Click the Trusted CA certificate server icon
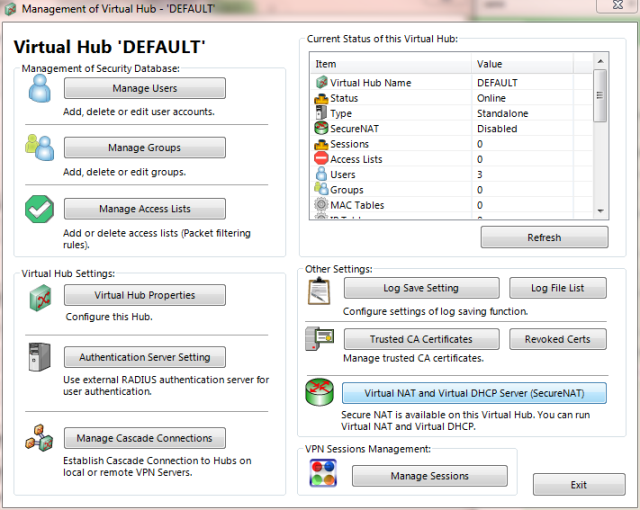Screen dimensions: 640x510 pos(320,339)
